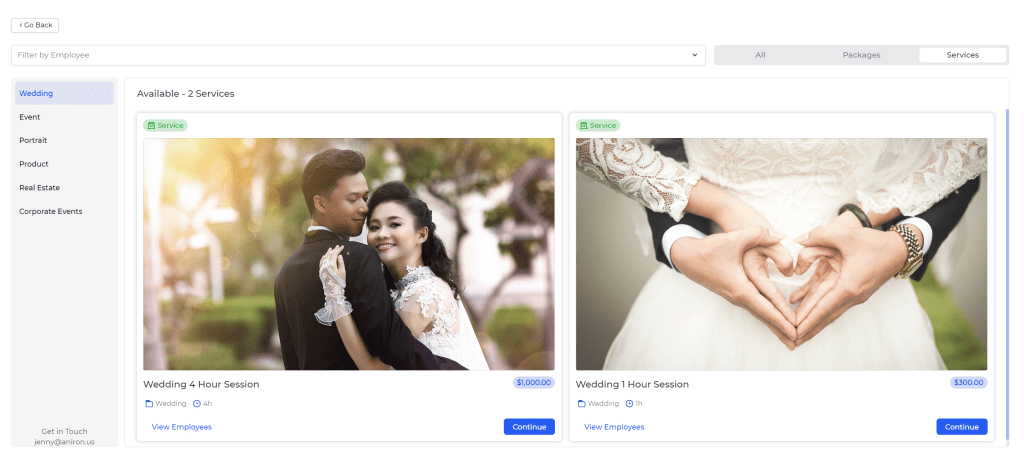Open the Product category
The width and height of the screenshot is (1024, 461).
point(65,164)
